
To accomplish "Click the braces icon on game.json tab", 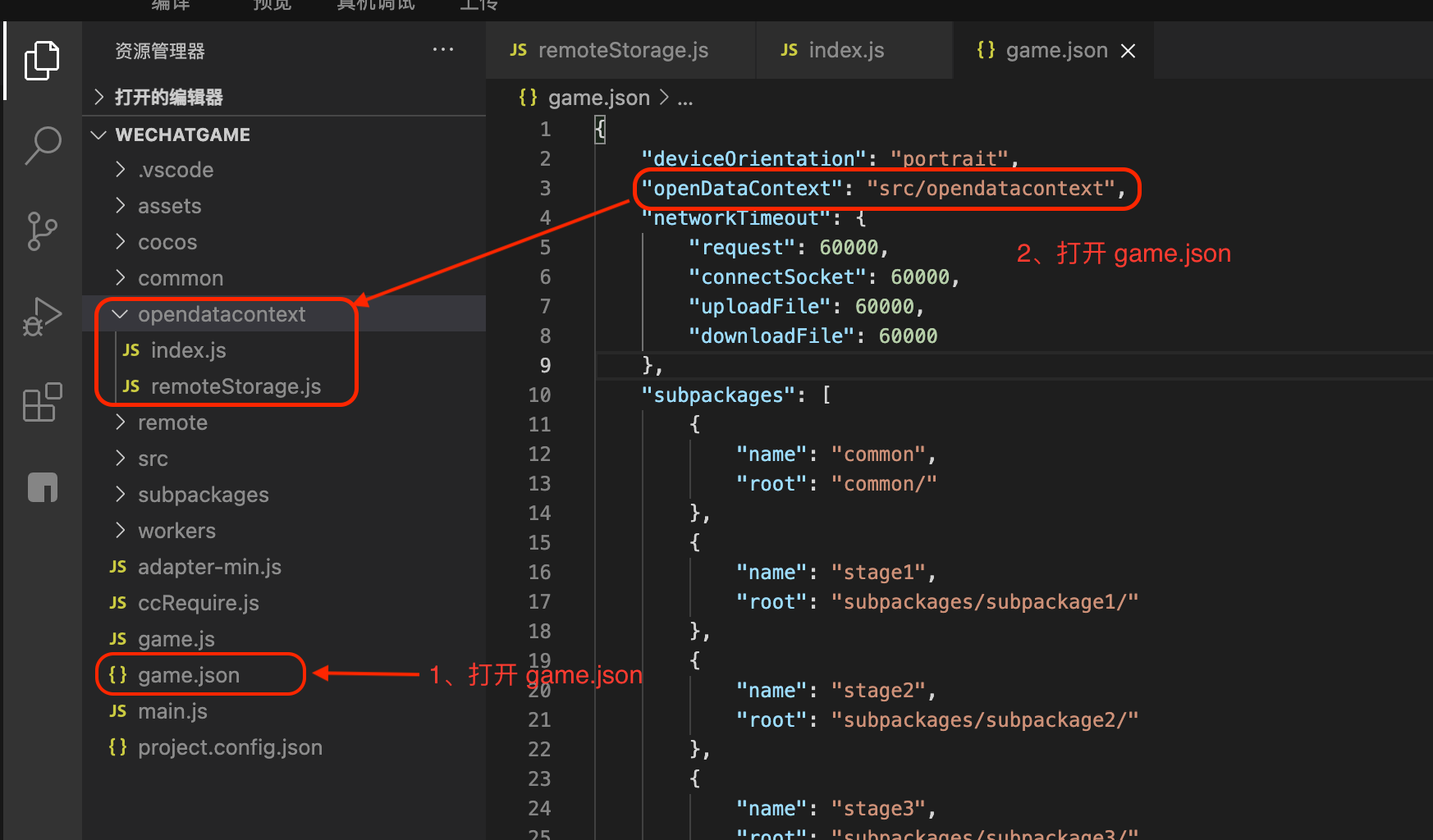I will point(986,50).
